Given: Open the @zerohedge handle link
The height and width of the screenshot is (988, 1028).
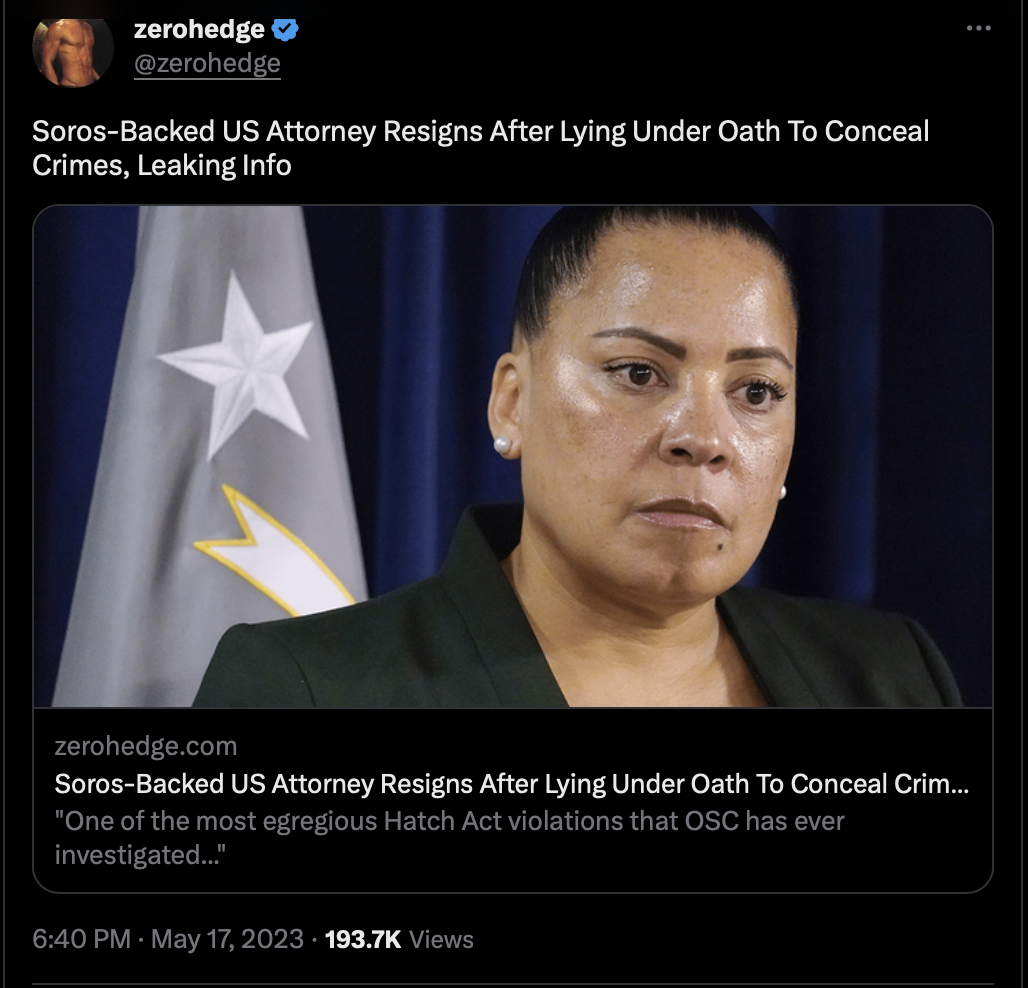Looking at the screenshot, I should pyautogui.click(x=207, y=64).
